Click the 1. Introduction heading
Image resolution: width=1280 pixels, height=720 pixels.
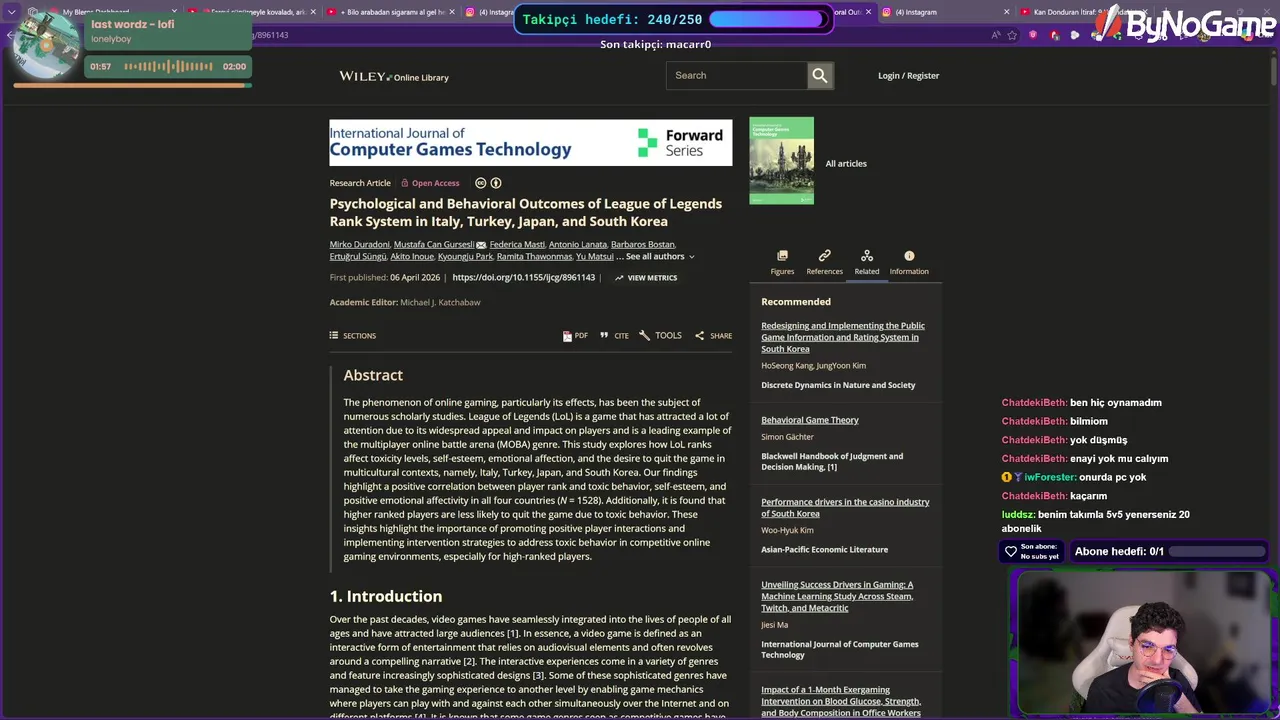[386, 596]
